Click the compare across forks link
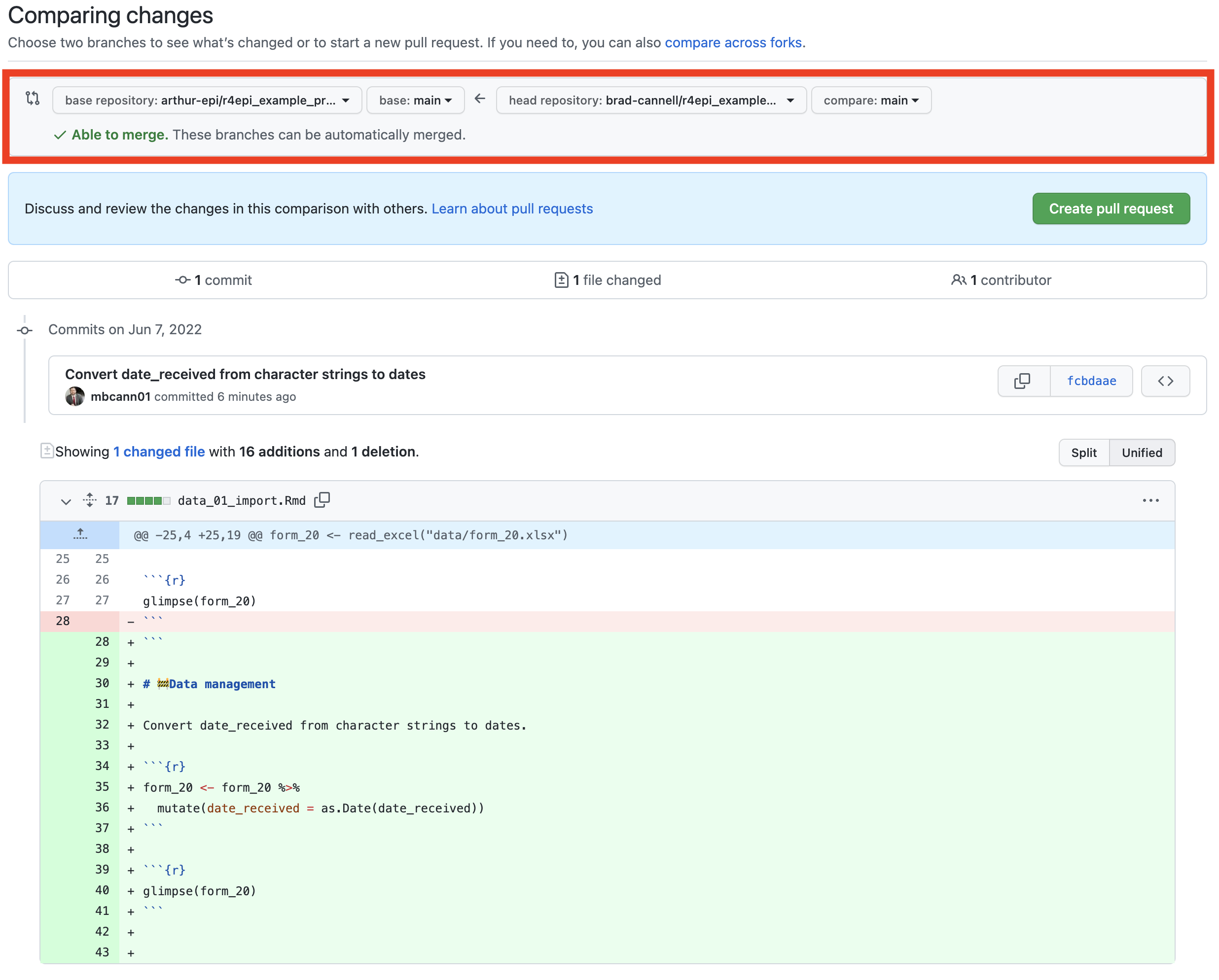1219x980 pixels. click(733, 42)
